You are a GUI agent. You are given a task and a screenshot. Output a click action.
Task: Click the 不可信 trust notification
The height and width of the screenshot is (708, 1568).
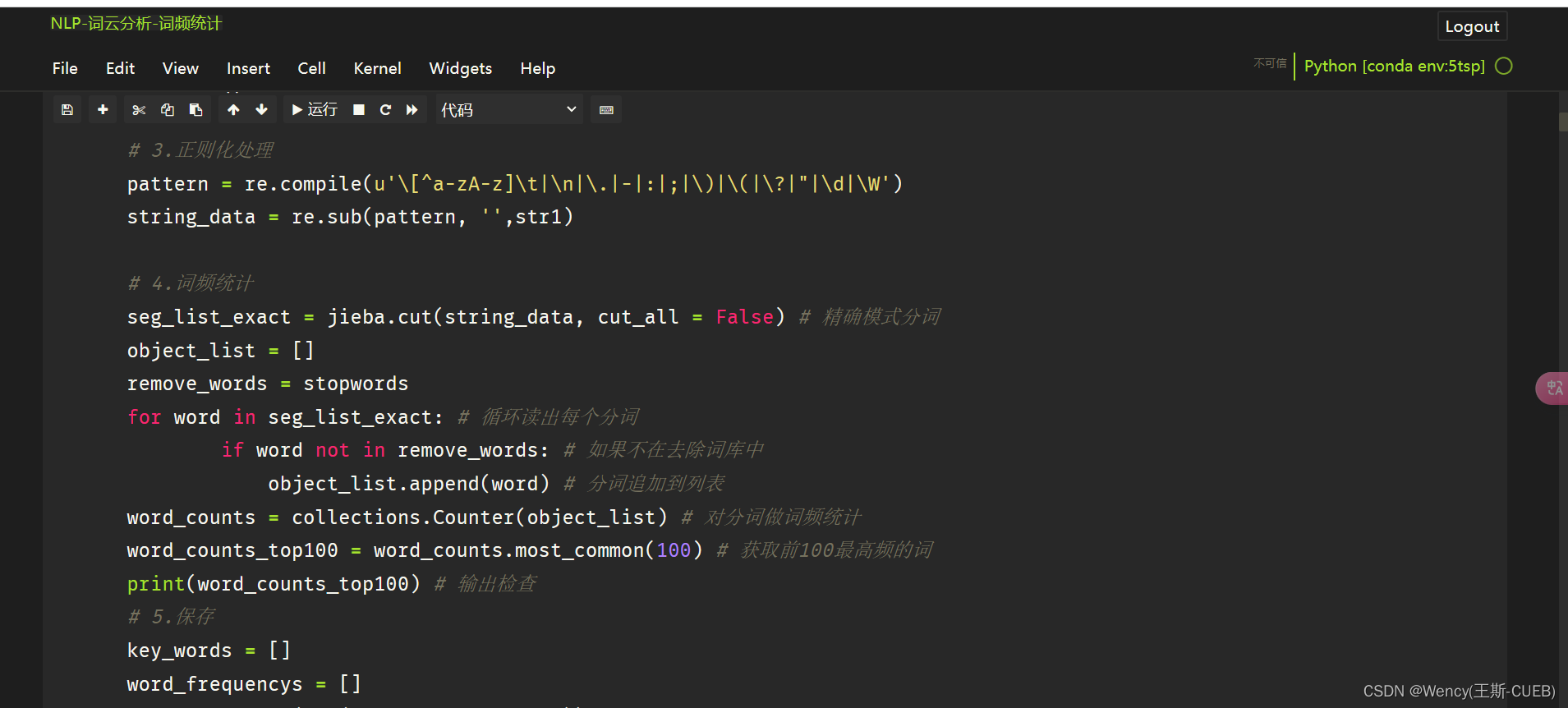(x=1270, y=63)
